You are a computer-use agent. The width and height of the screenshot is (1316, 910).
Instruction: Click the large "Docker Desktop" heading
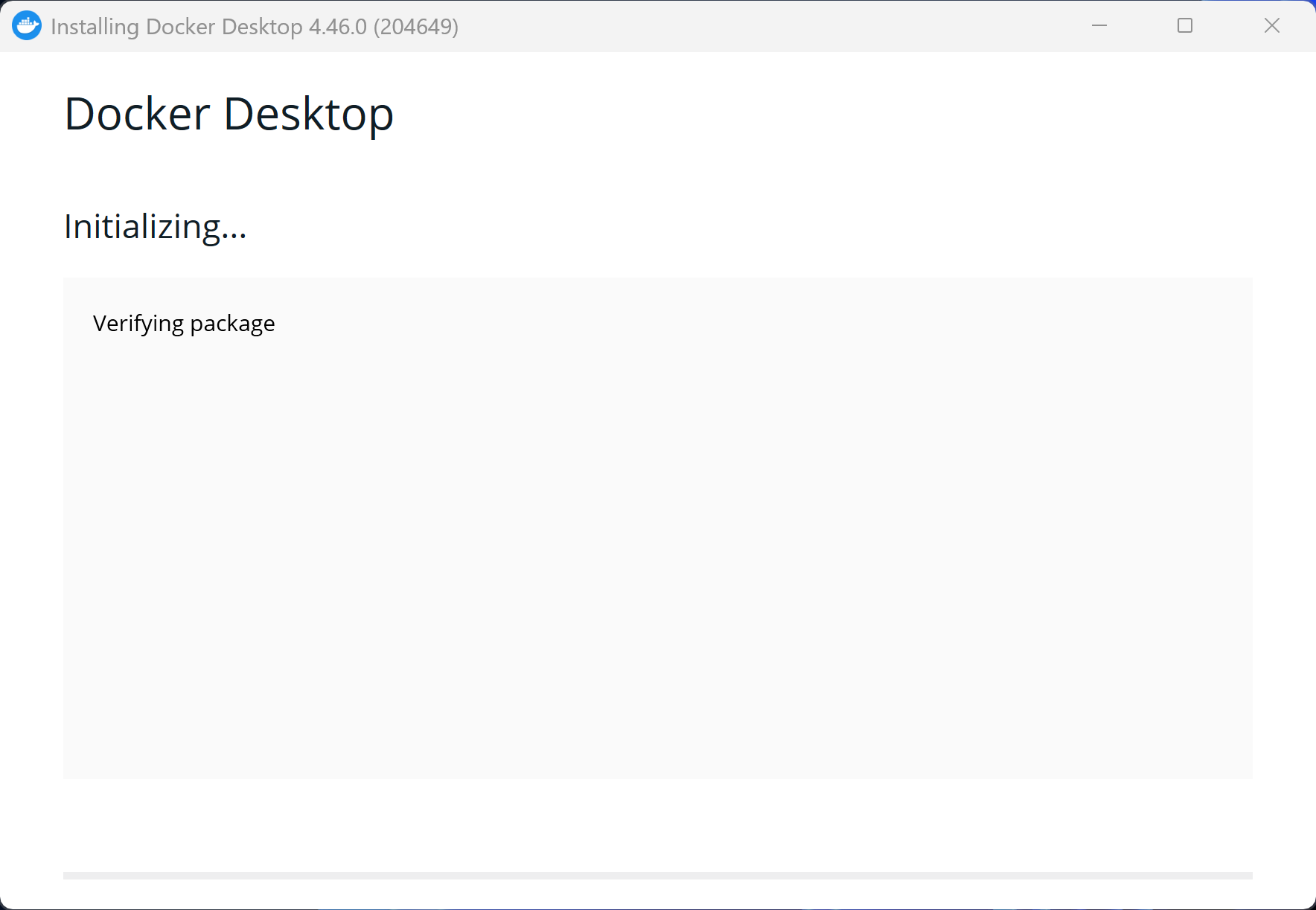(x=229, y=115)
